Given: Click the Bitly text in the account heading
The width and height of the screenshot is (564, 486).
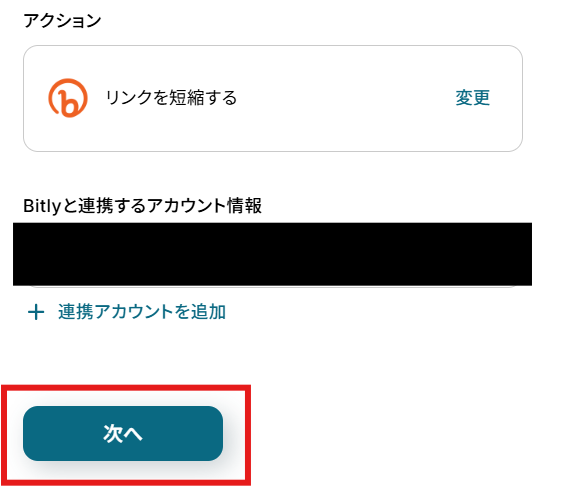Looking at the screenshot, I should pos(42,206).
